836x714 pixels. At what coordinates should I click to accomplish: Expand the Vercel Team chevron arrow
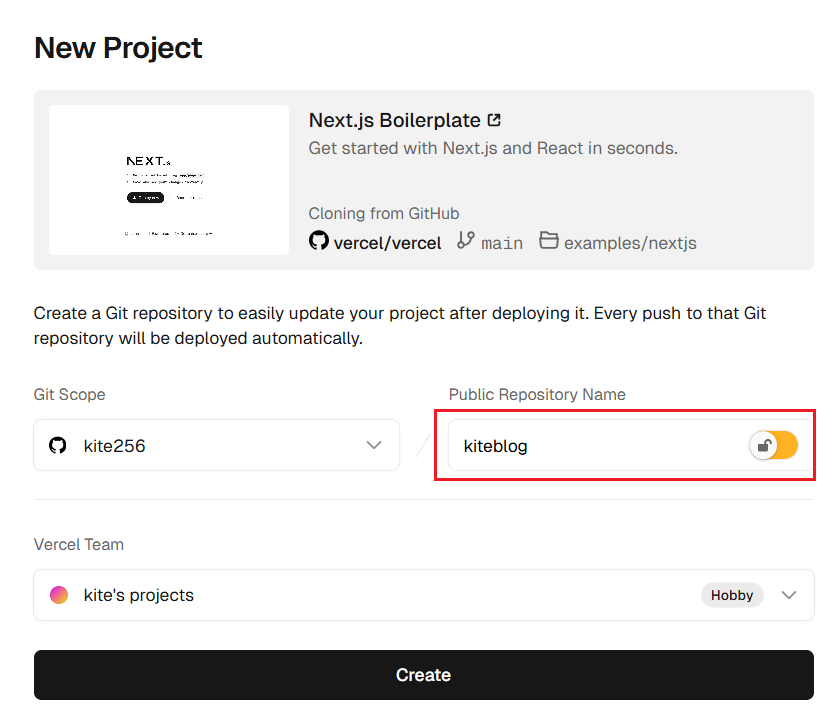click(789, 595)
